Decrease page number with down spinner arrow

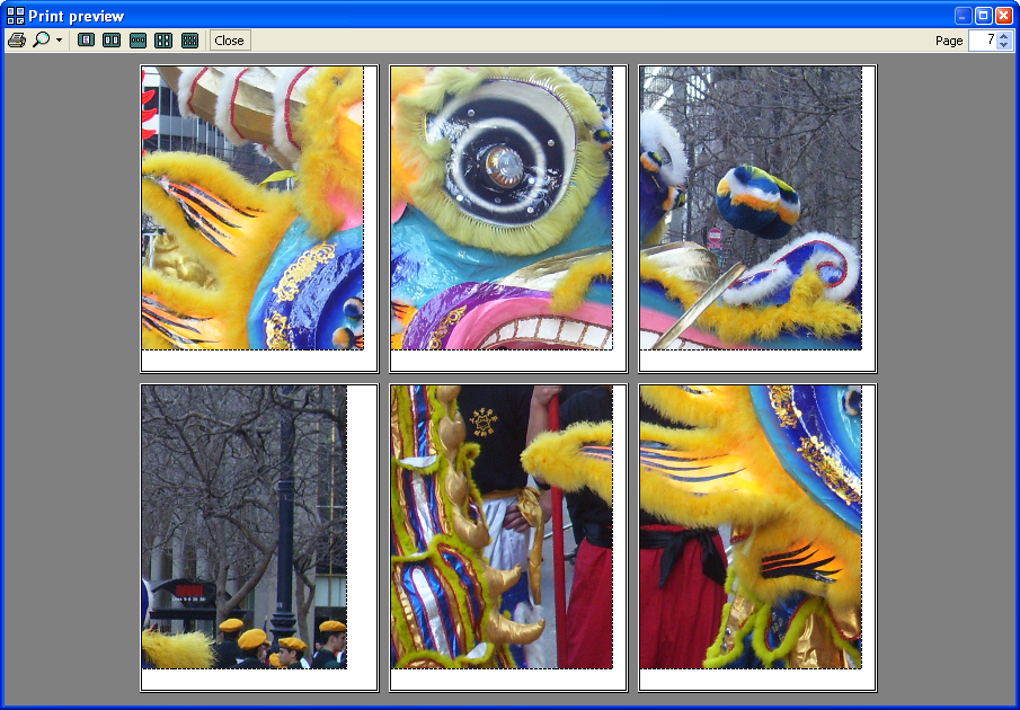click(1004, 46)
